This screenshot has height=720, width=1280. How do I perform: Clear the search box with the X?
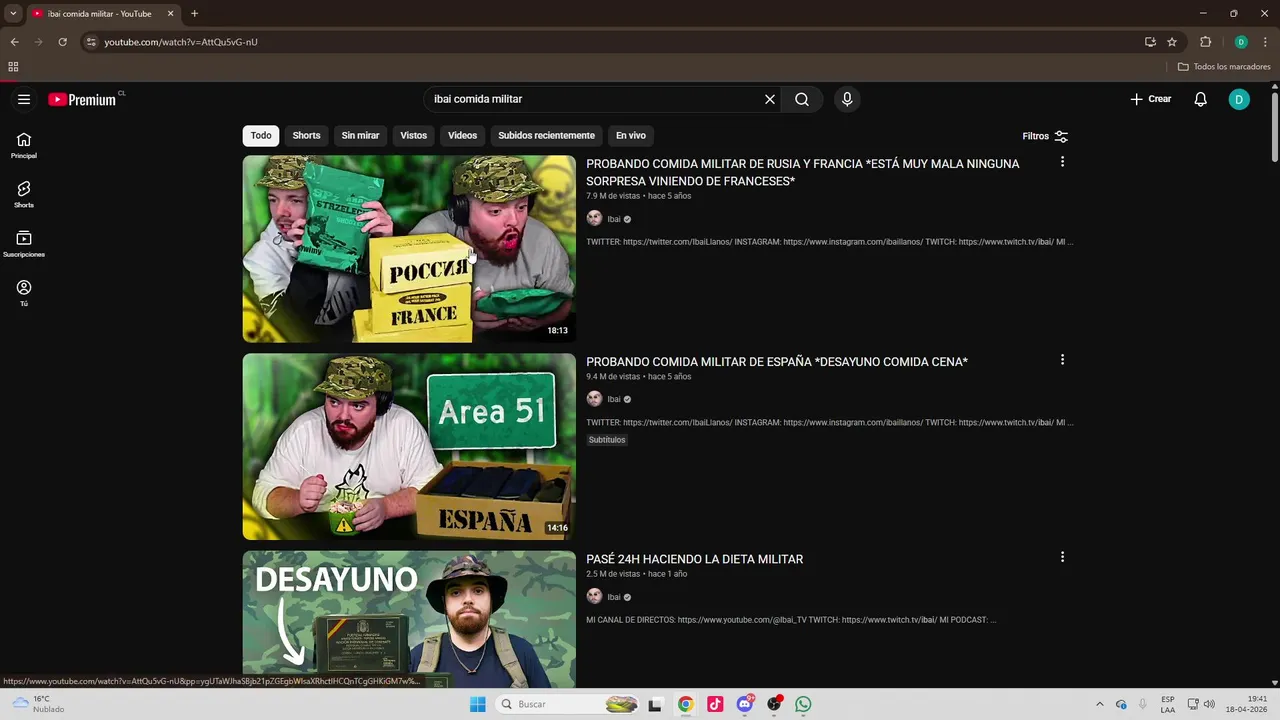[770, 99]
